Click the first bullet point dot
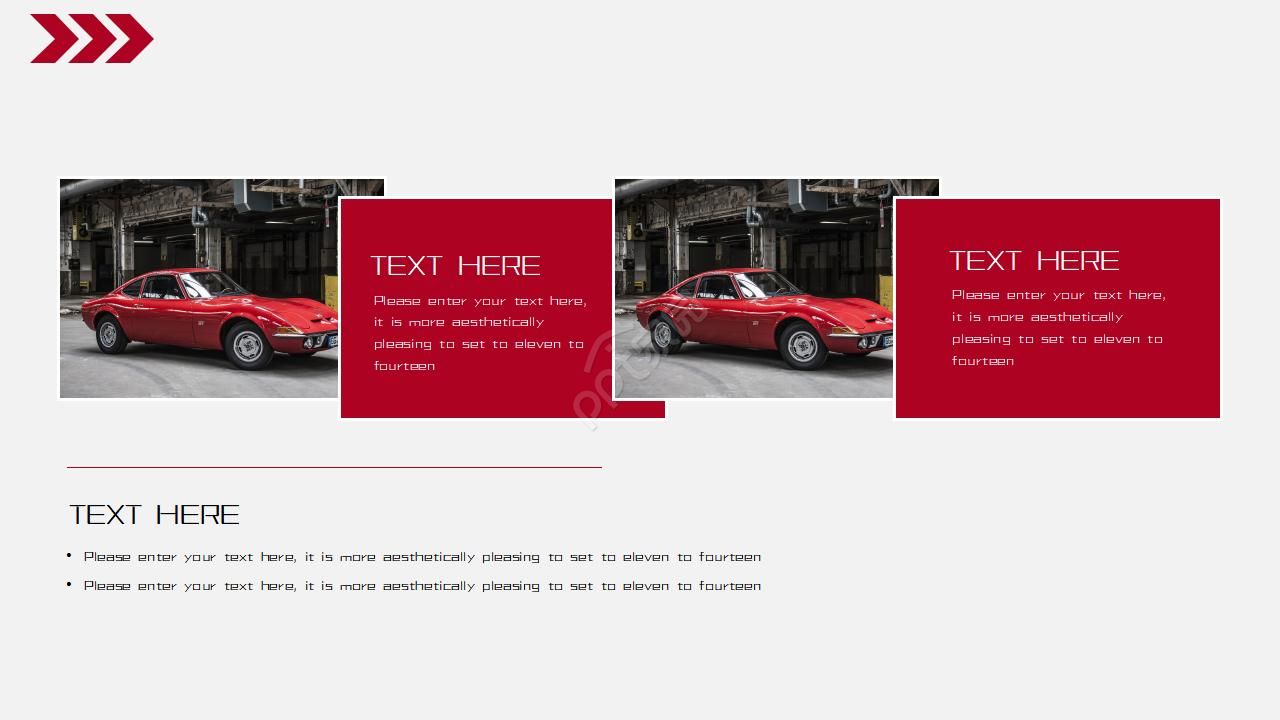 click(x=69, y=556)
